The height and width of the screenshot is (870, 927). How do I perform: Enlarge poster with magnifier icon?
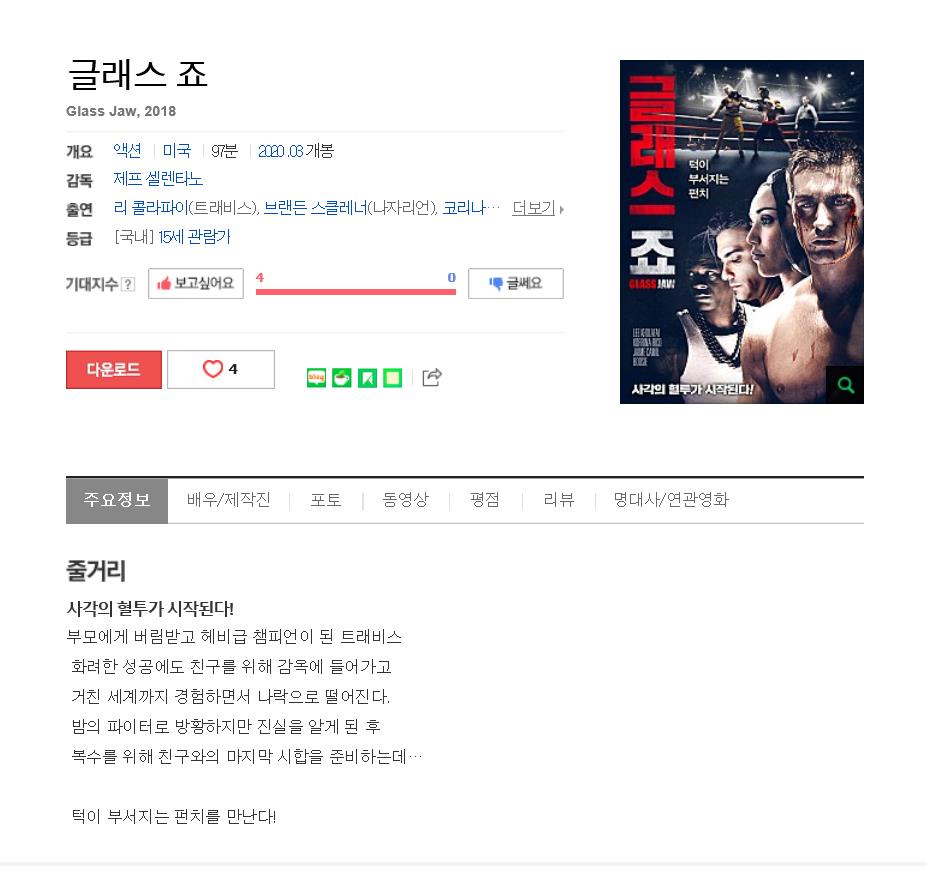pos(845,385)
